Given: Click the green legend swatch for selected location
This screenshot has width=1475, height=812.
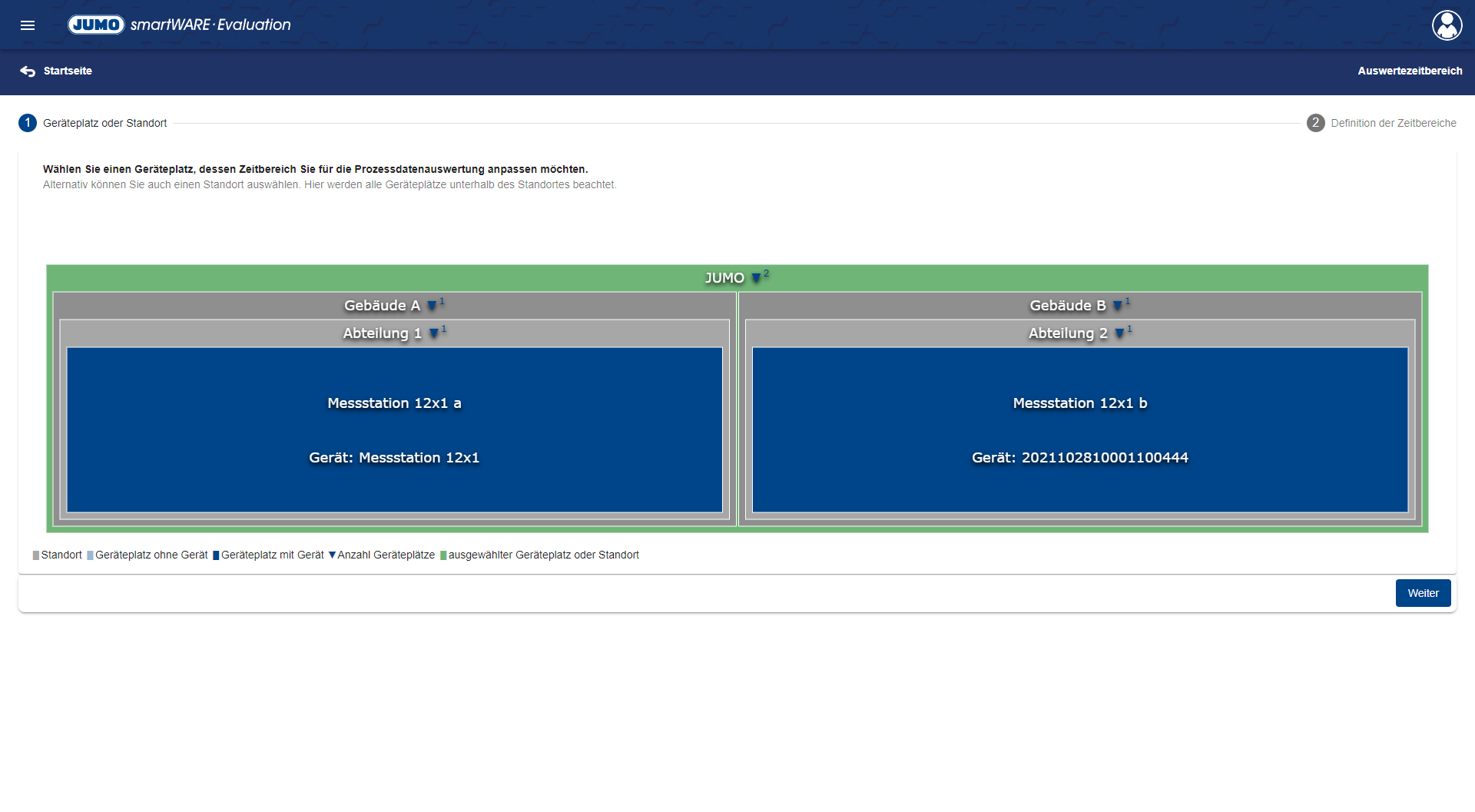Looking at the screenshot, I should 443,555.
